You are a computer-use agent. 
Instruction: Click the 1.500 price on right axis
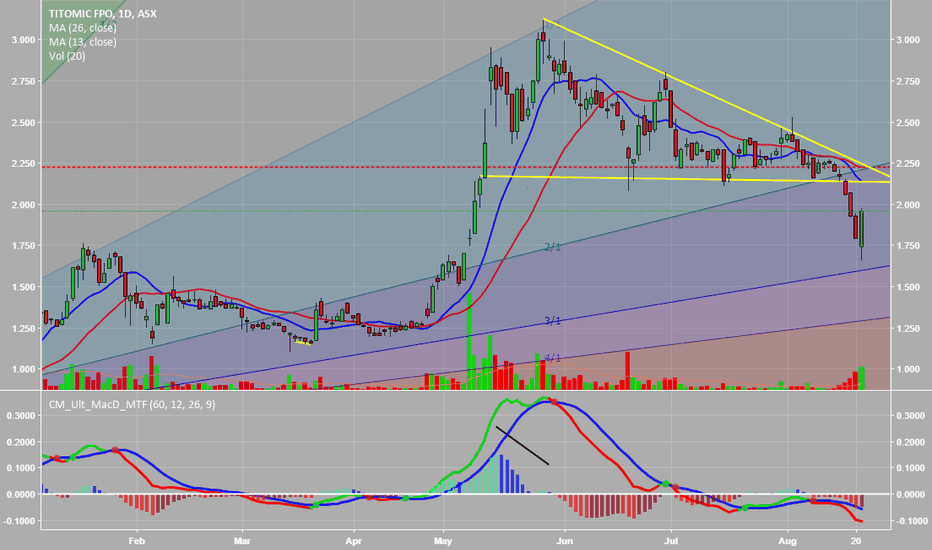point(908,287)
